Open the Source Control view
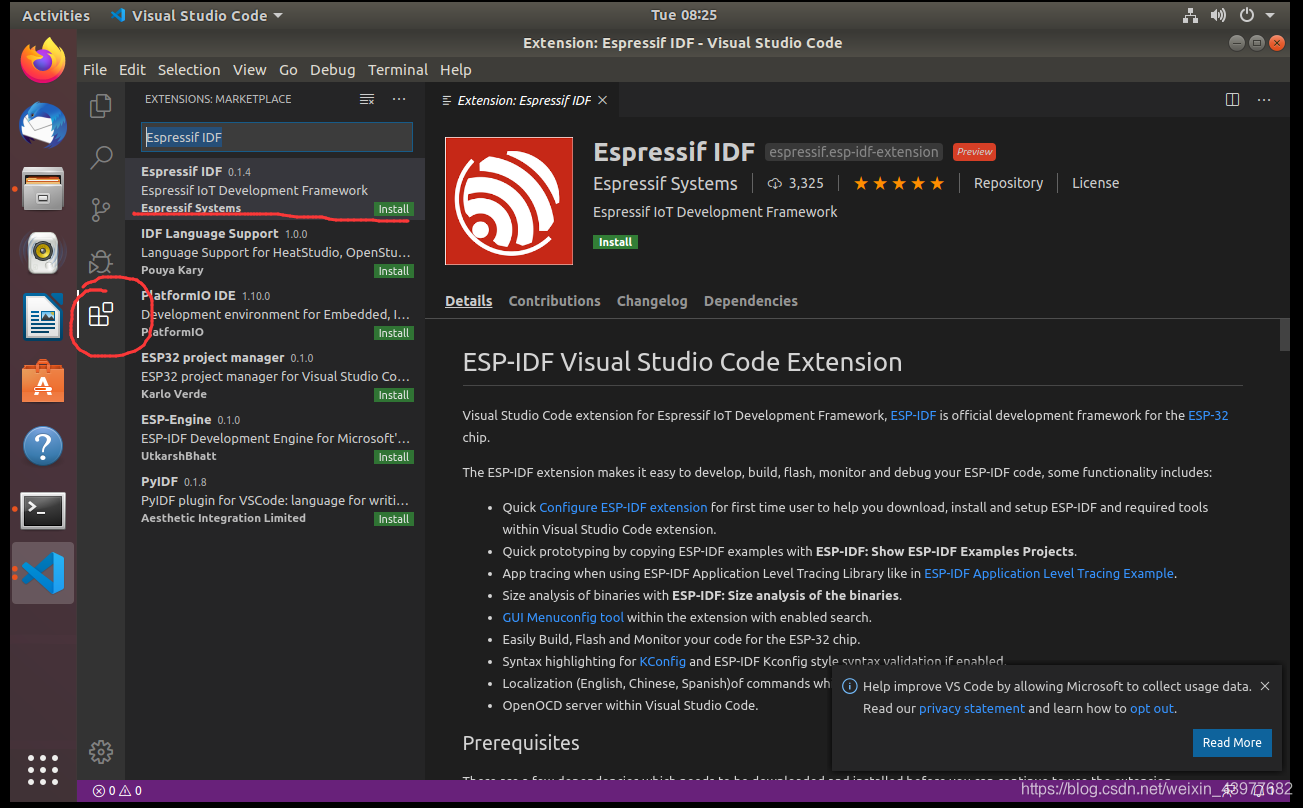 101,209
